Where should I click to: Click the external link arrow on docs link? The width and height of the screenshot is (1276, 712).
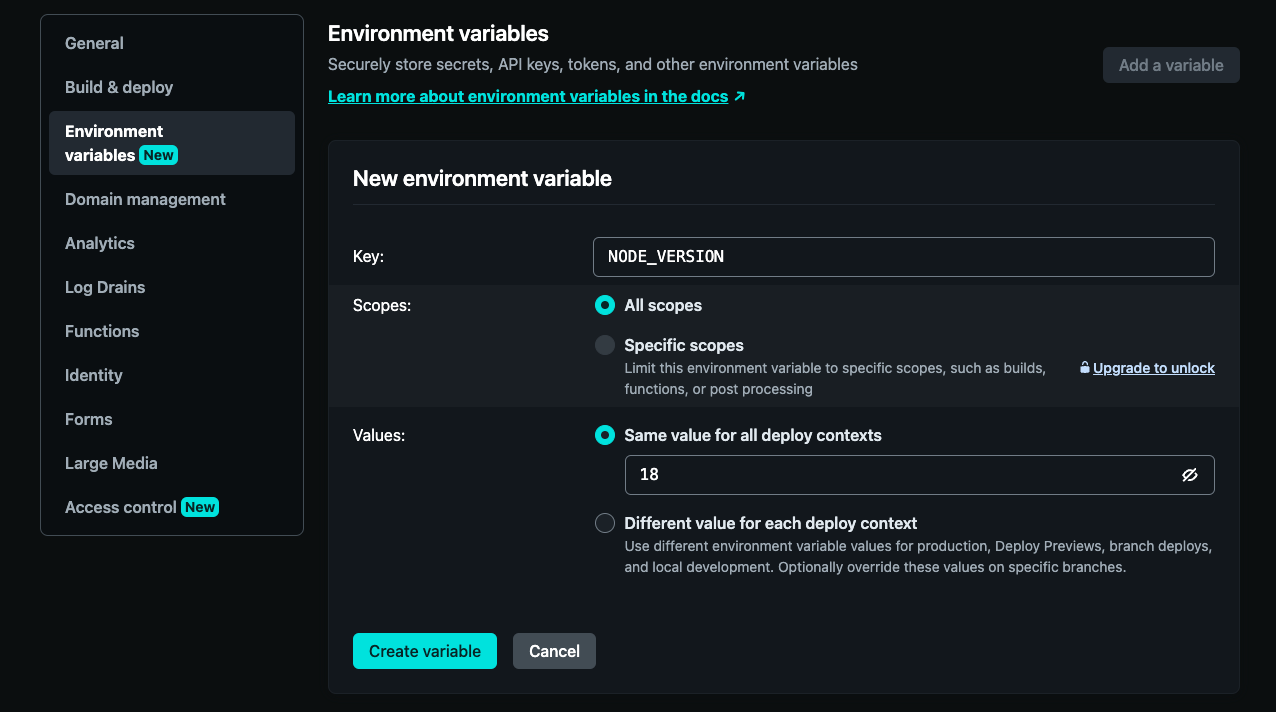click(739, 96)
